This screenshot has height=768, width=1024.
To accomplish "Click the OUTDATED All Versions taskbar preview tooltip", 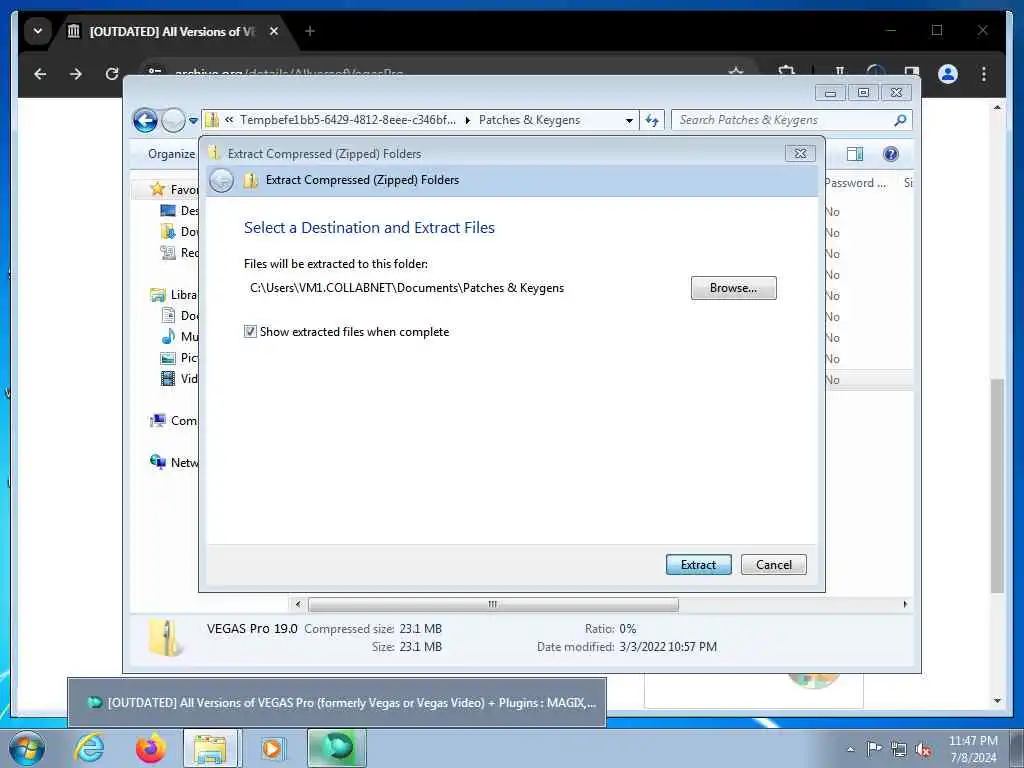I will coord(337,703).
